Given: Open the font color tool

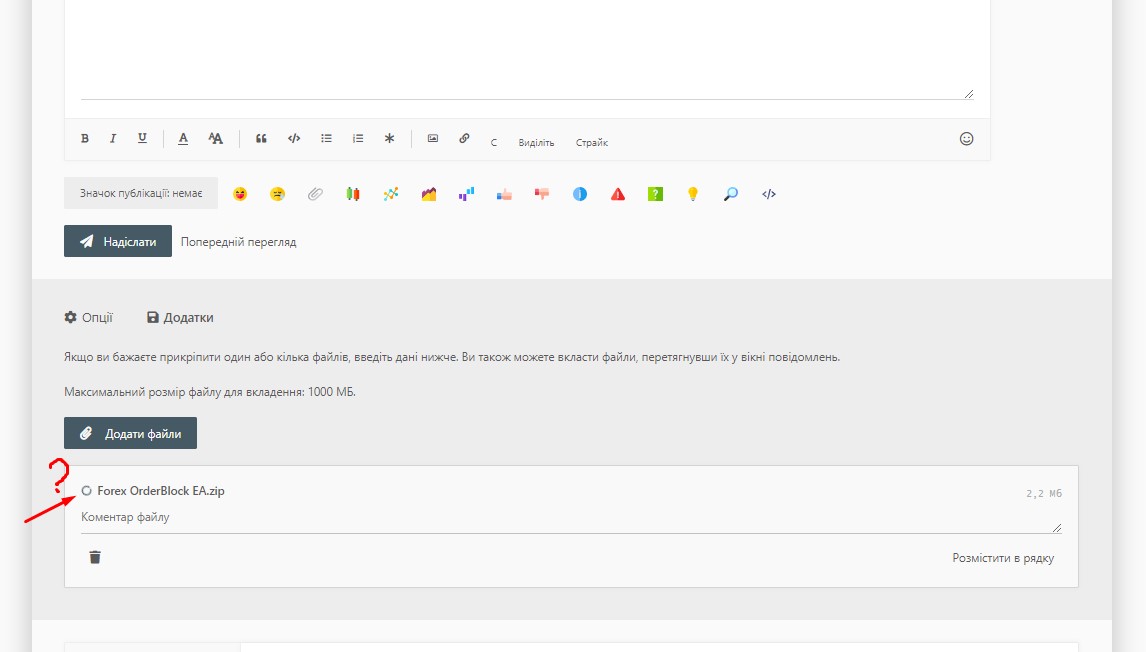Looking at the screenshot, I should point(183,138).
